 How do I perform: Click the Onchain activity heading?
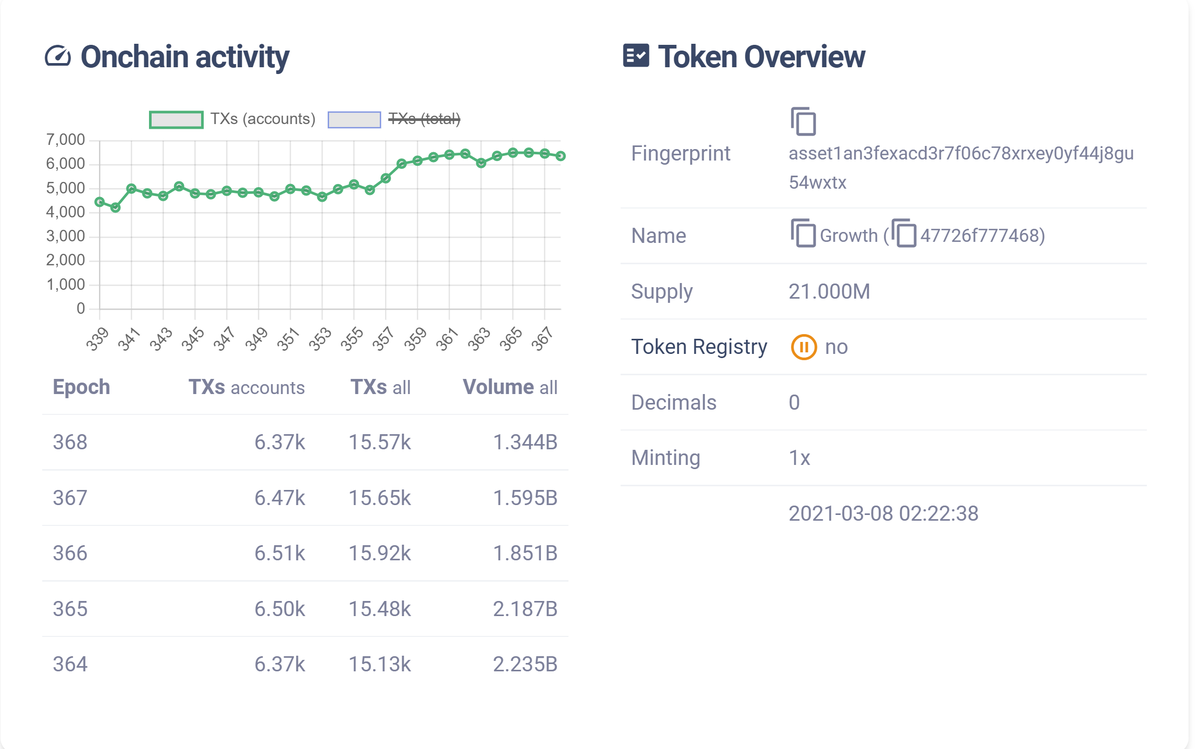[x=185, y=57]
